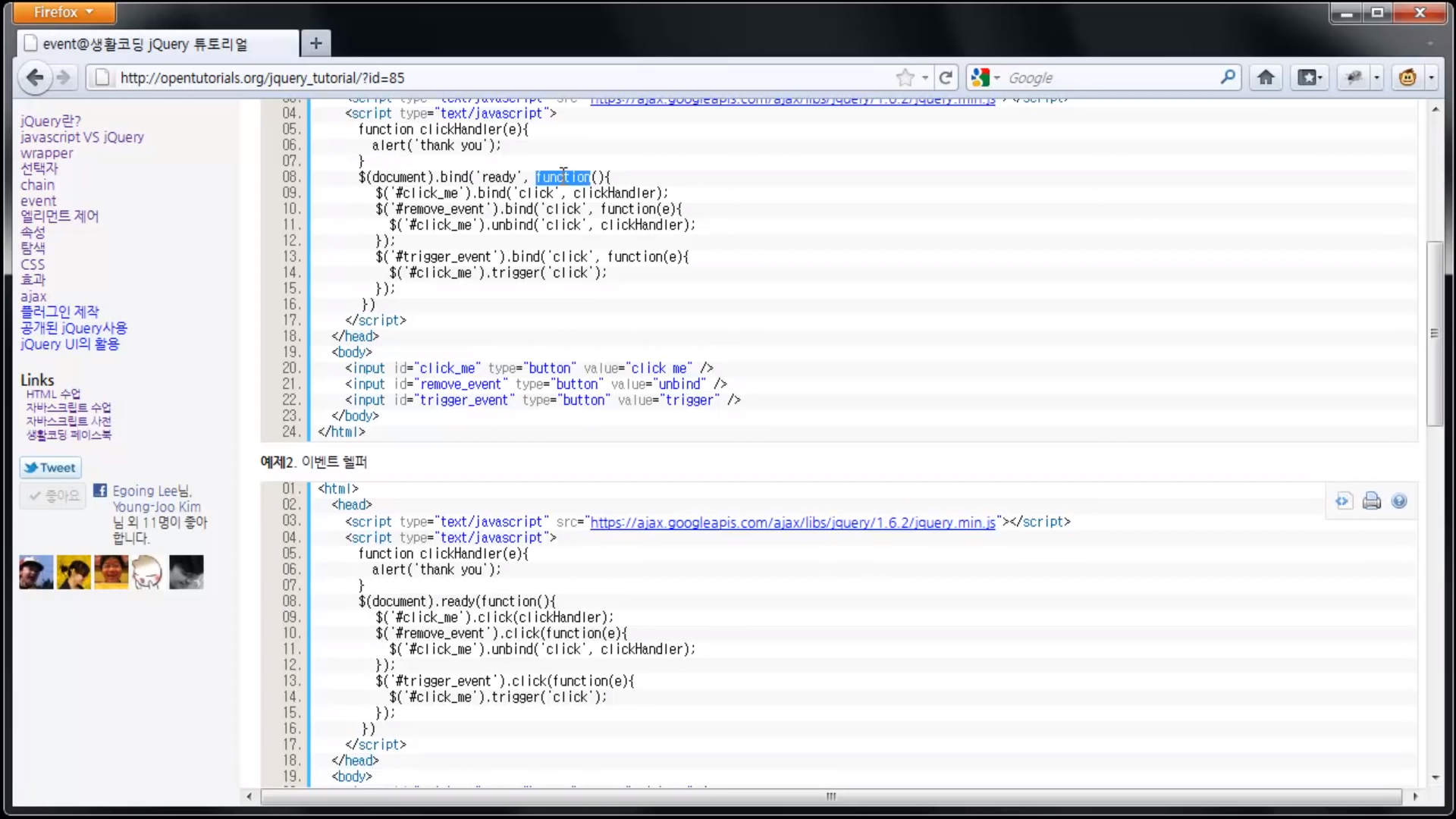The height and width of the screenshot is (819, 1456).
Task: Open the ajax tutorial link in sidebar
Action: 33,297
